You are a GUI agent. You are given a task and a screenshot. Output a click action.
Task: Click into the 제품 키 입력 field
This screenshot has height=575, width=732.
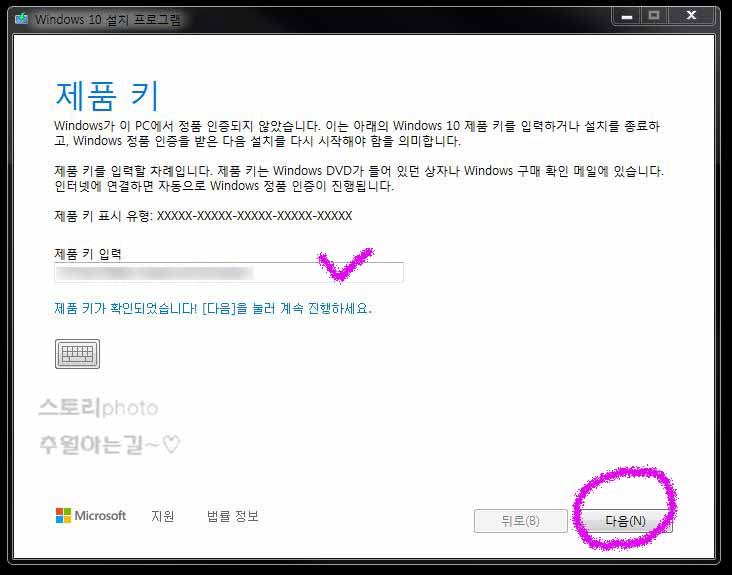coord(229,273)
